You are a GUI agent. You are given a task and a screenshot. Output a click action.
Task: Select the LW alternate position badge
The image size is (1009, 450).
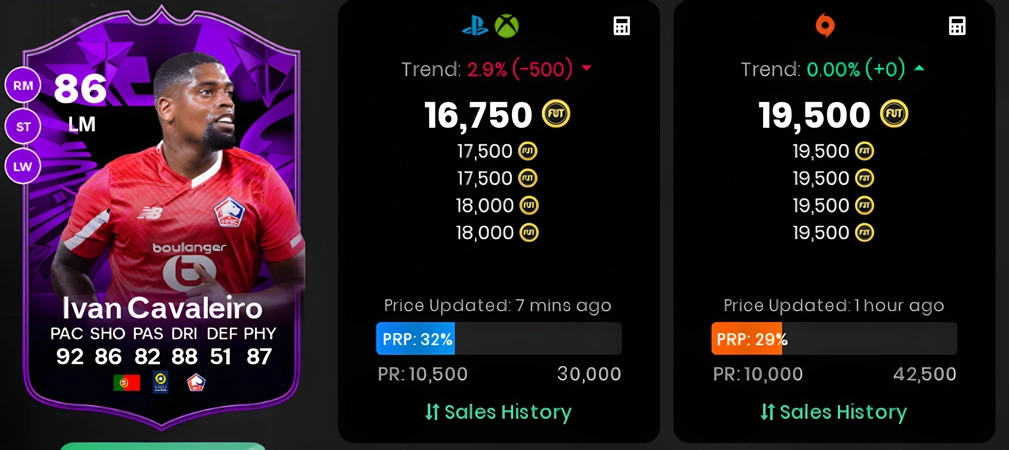point(23,167)
